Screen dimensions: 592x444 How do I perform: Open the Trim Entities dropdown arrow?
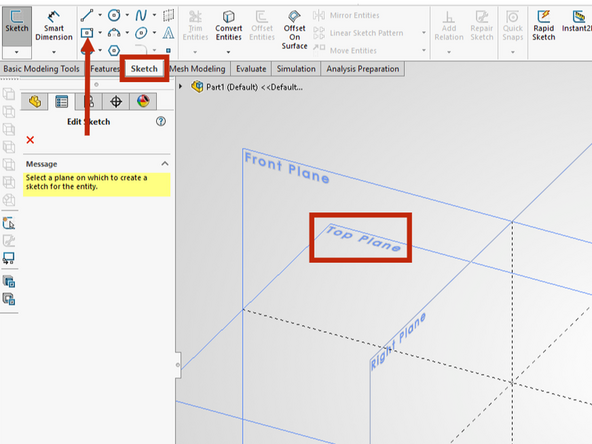point(195,52)
